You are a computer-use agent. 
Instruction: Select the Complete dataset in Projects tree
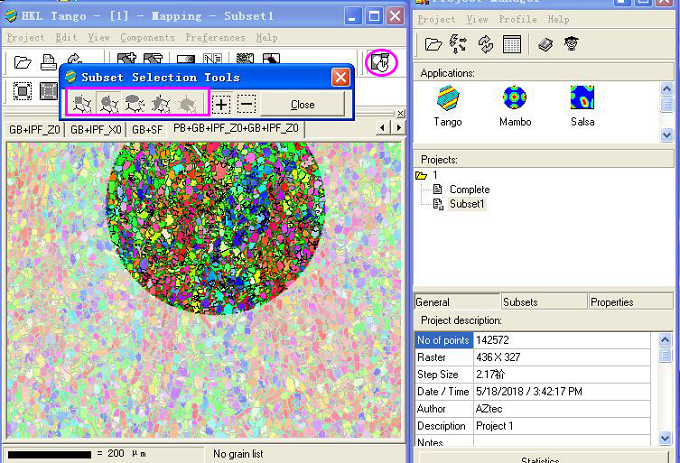(469, 189)
